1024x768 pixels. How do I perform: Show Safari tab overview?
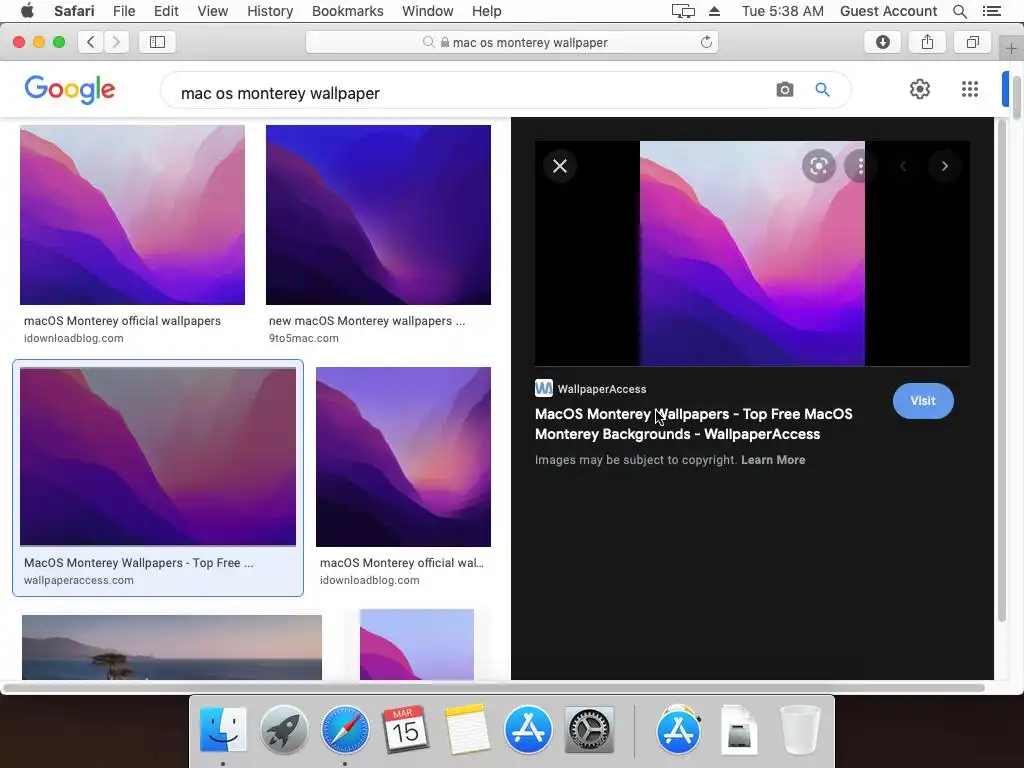(972, 42)
